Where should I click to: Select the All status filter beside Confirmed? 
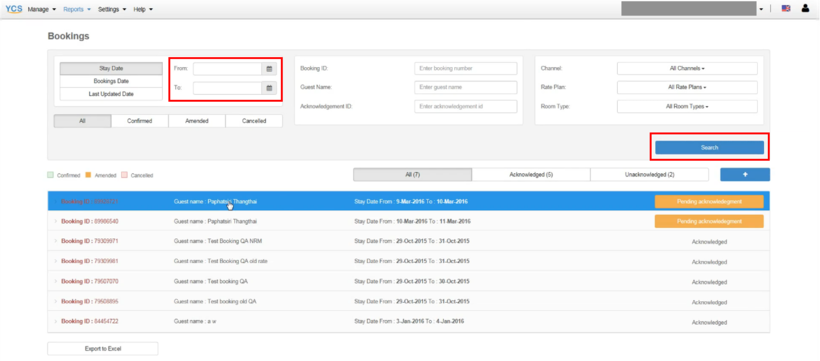click(83, 121)
